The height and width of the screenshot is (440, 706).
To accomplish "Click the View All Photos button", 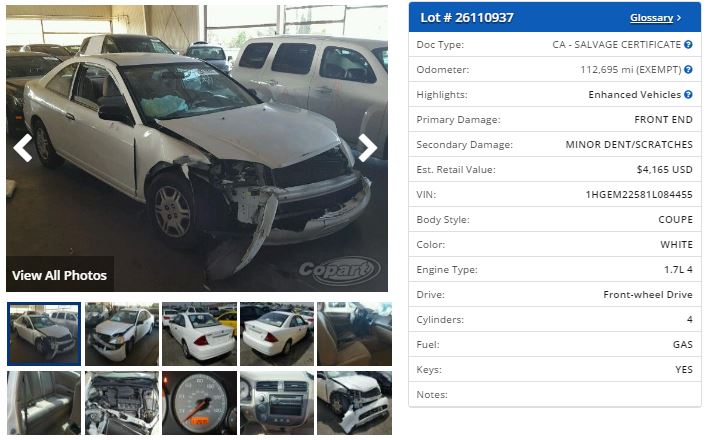I will pos(59,275).
